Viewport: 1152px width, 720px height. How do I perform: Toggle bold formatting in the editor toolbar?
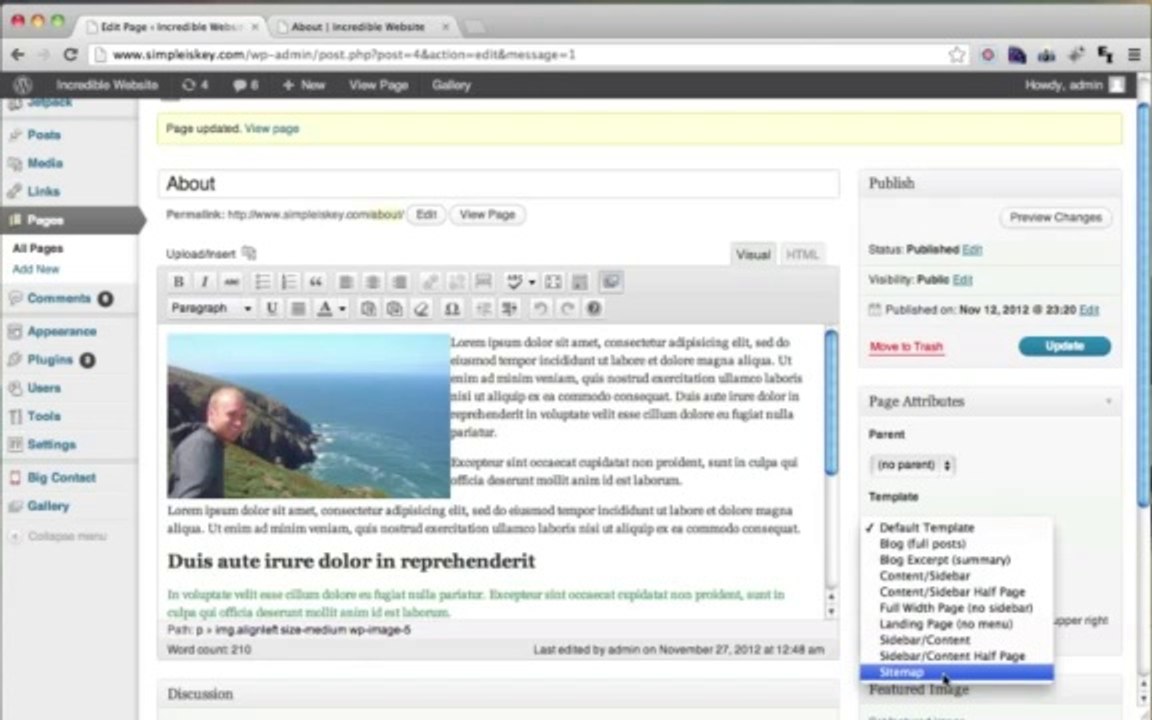click(x=179, y=281)
